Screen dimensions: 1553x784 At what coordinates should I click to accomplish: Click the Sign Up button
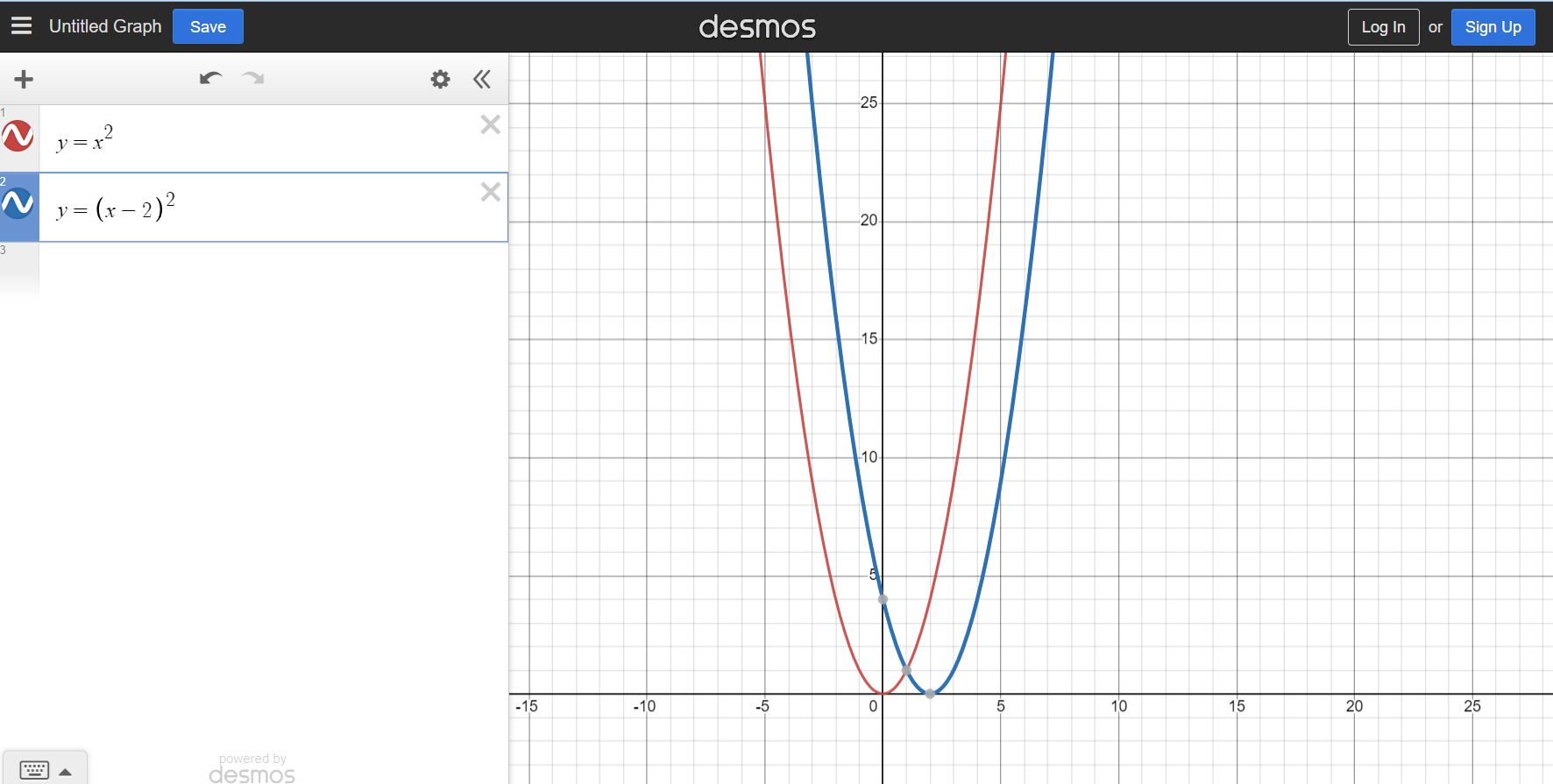coord(1493,27)
